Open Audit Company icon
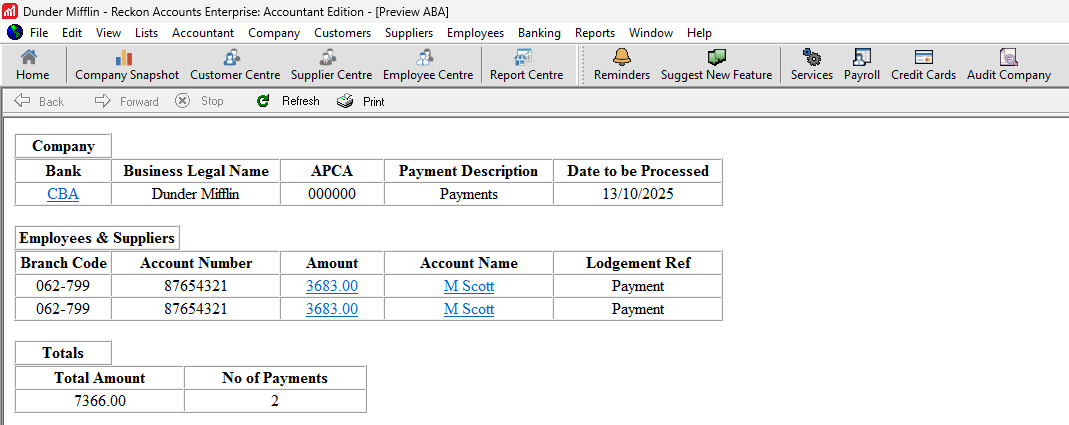The width and height of the screenshot is (1069, 425). pyautogui.click(x=1008, y=65)
